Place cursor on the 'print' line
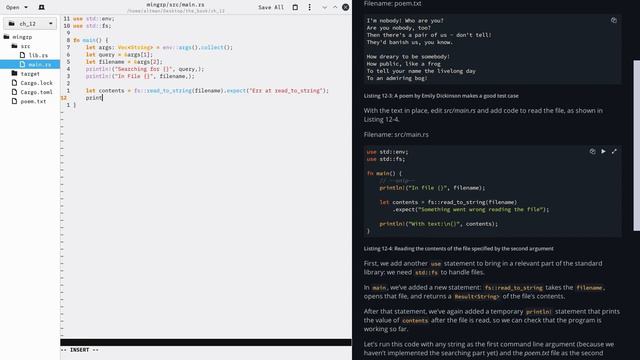The image size is (640, 360). click(94, 98)
